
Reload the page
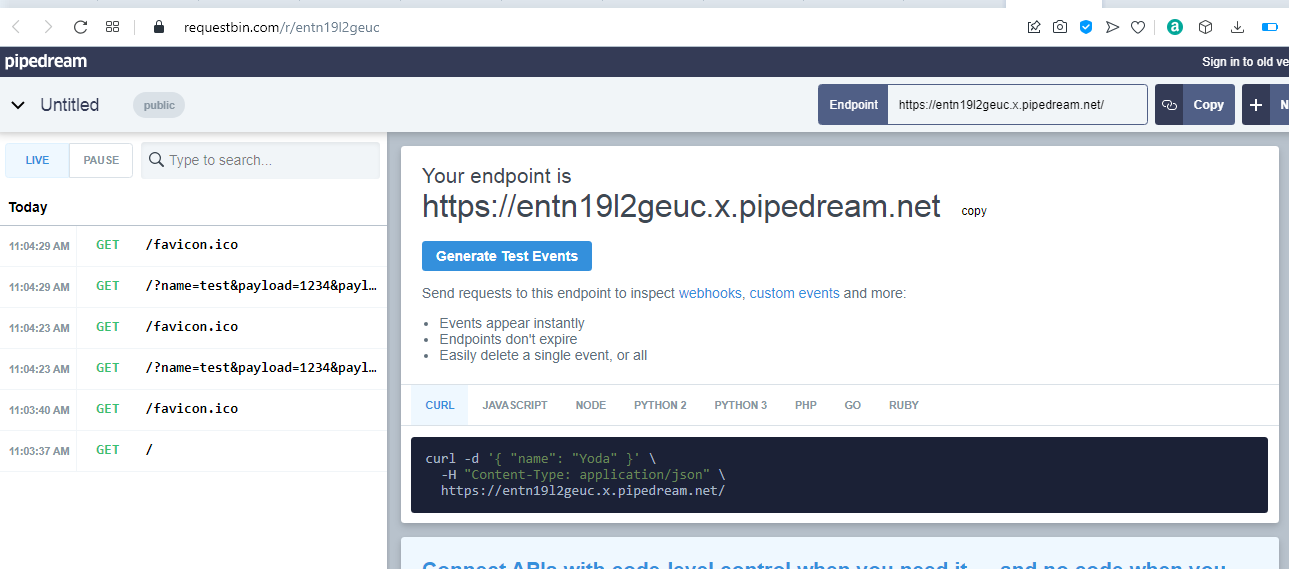click(x=81, y=27)
